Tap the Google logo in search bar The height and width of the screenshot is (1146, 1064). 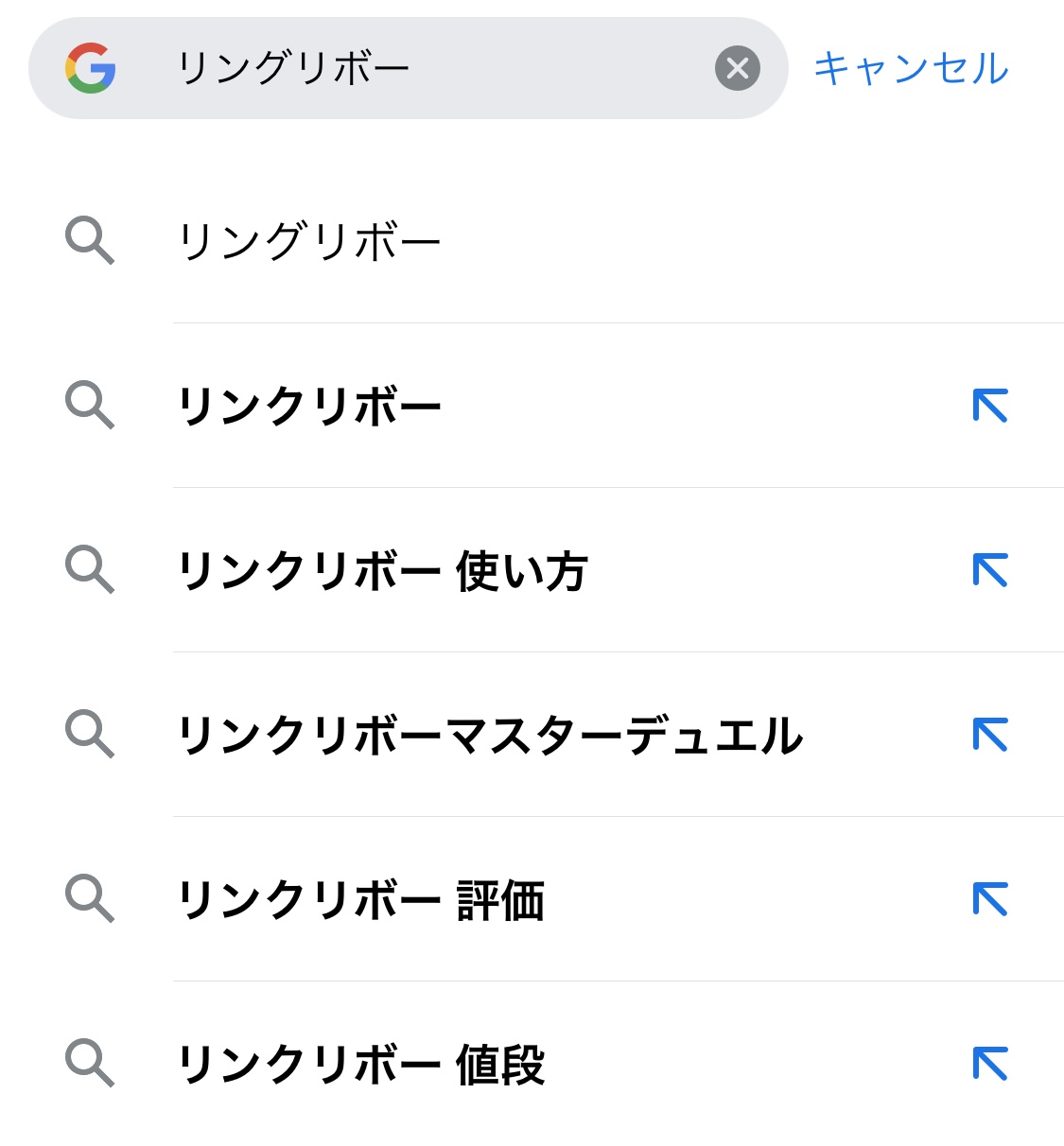[91, 68]
